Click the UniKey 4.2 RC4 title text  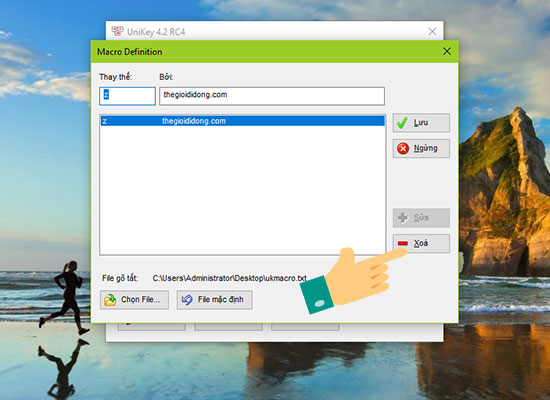pyautogui.click(x=156, y=32)
